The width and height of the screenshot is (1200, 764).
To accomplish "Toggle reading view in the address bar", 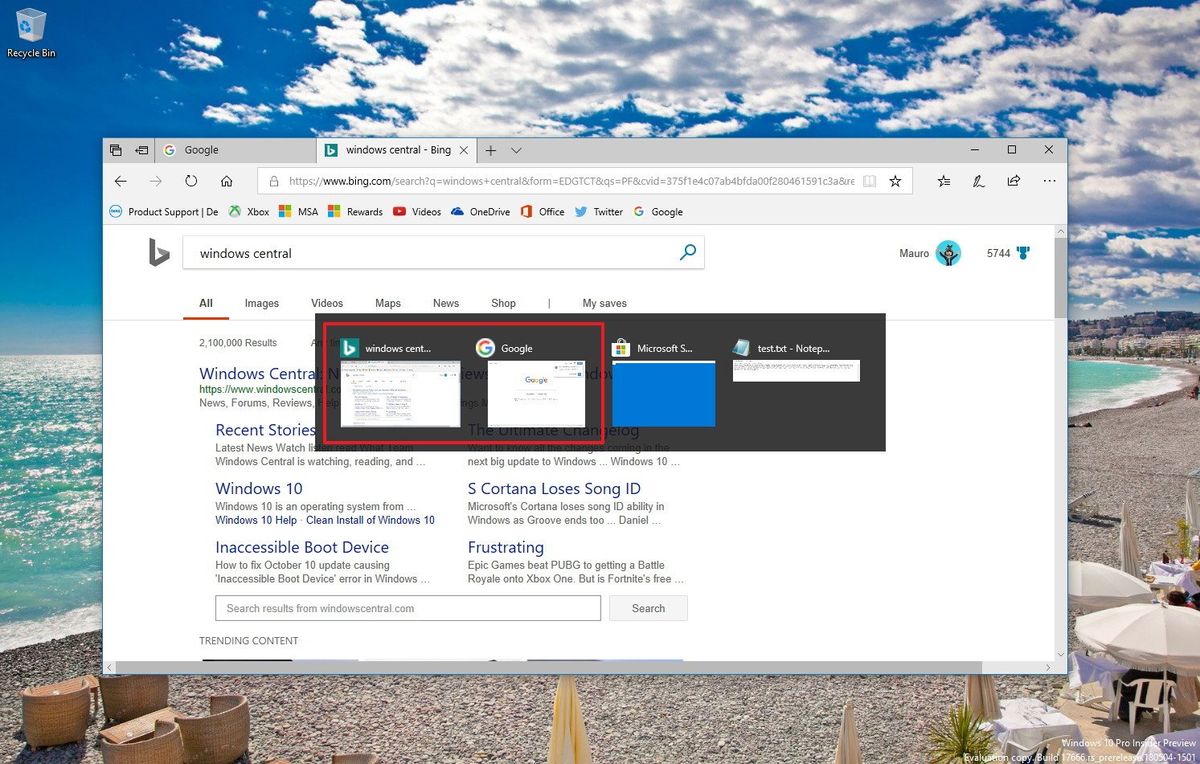I will pyautogui.click(x=870, y=181).
